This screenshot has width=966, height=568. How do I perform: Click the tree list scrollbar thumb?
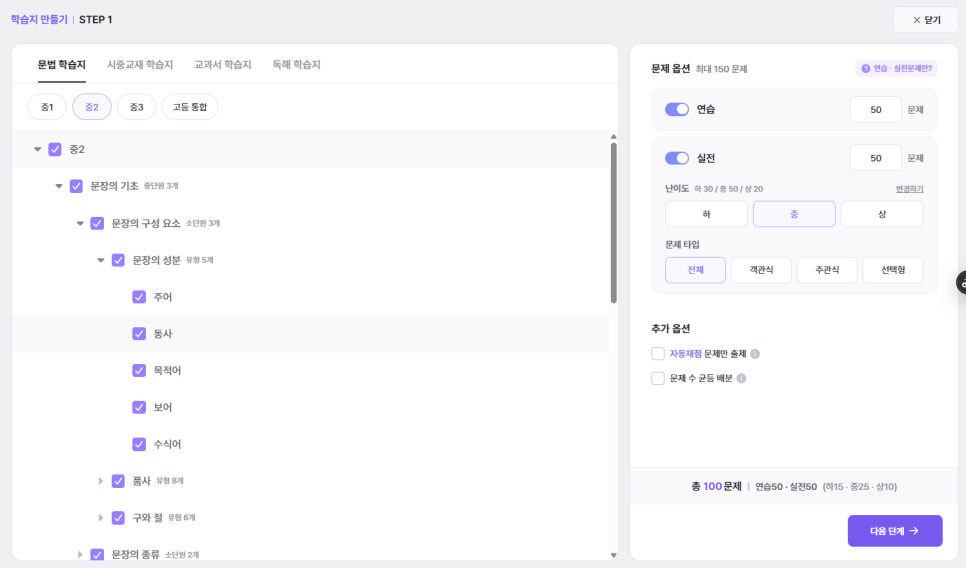(614, 222)
